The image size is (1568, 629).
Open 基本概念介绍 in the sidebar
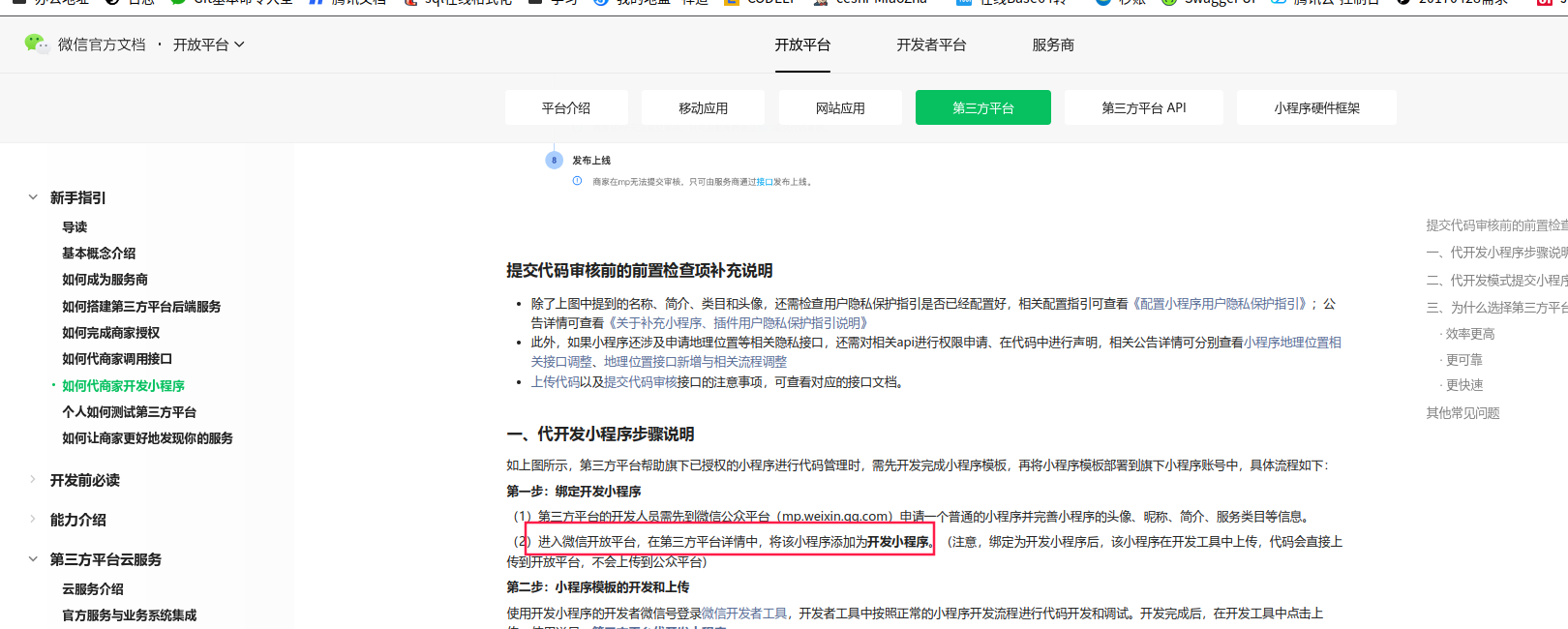click(x=99, y=254)
